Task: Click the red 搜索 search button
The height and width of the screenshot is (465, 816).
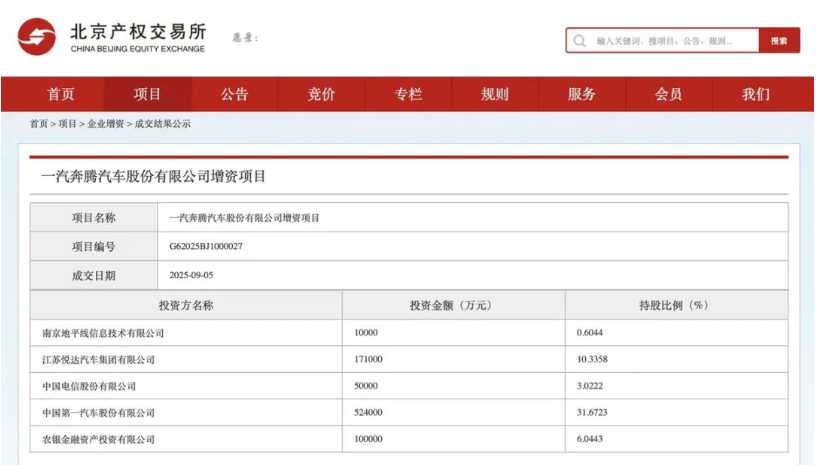Action: [779, 41]
